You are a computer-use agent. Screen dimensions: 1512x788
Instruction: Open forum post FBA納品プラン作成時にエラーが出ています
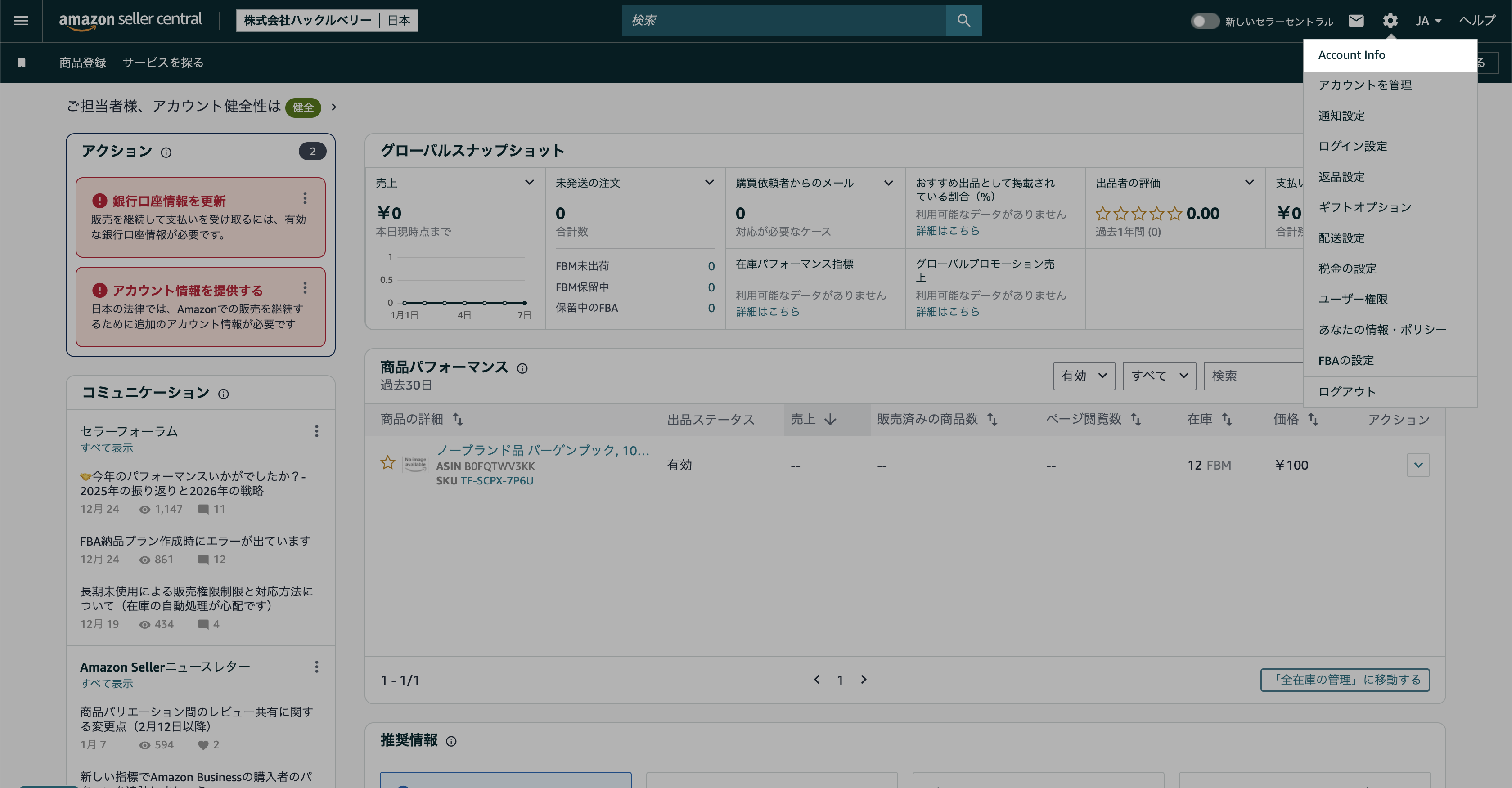(195, 541)
